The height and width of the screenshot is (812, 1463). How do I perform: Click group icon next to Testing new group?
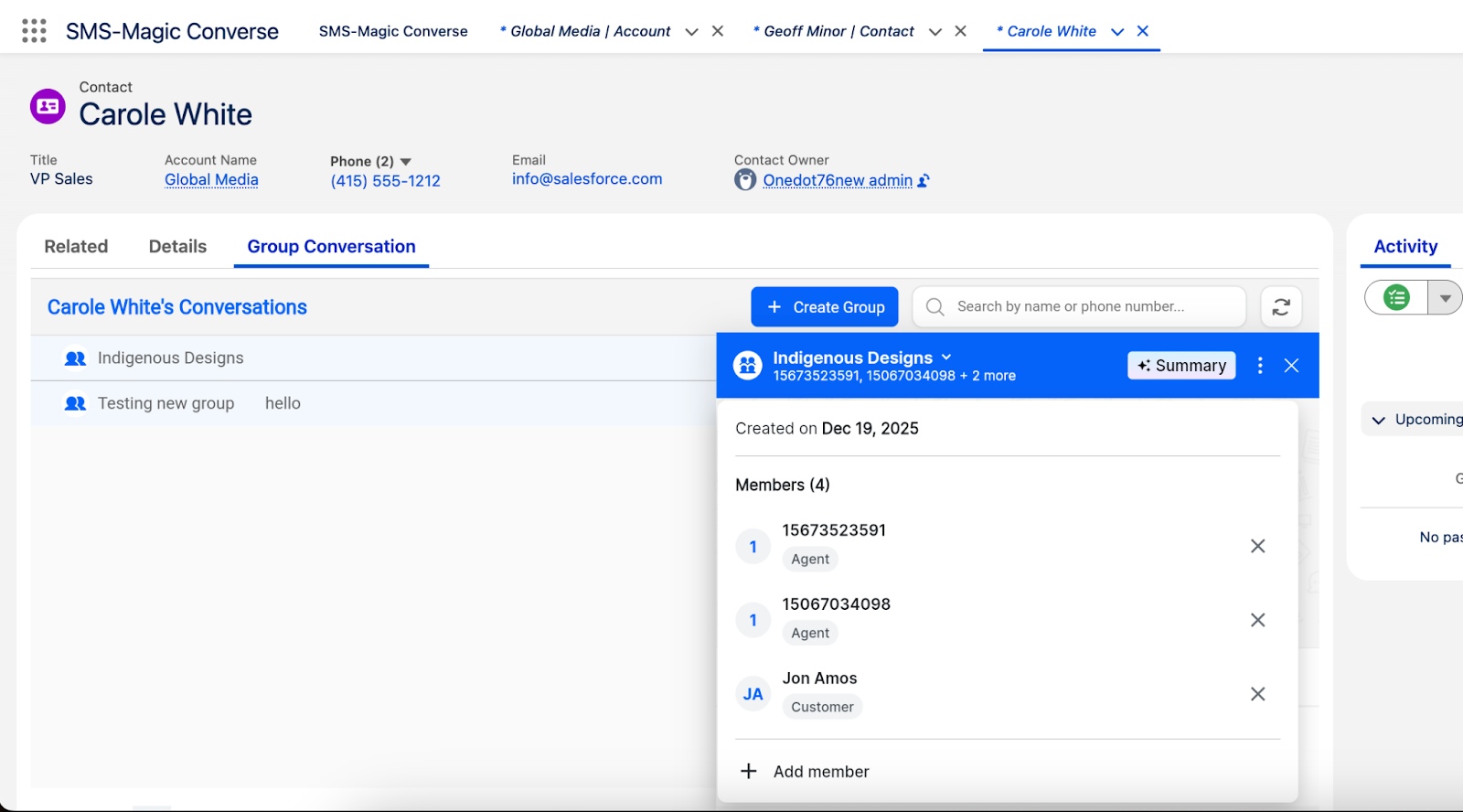point(75,403)
